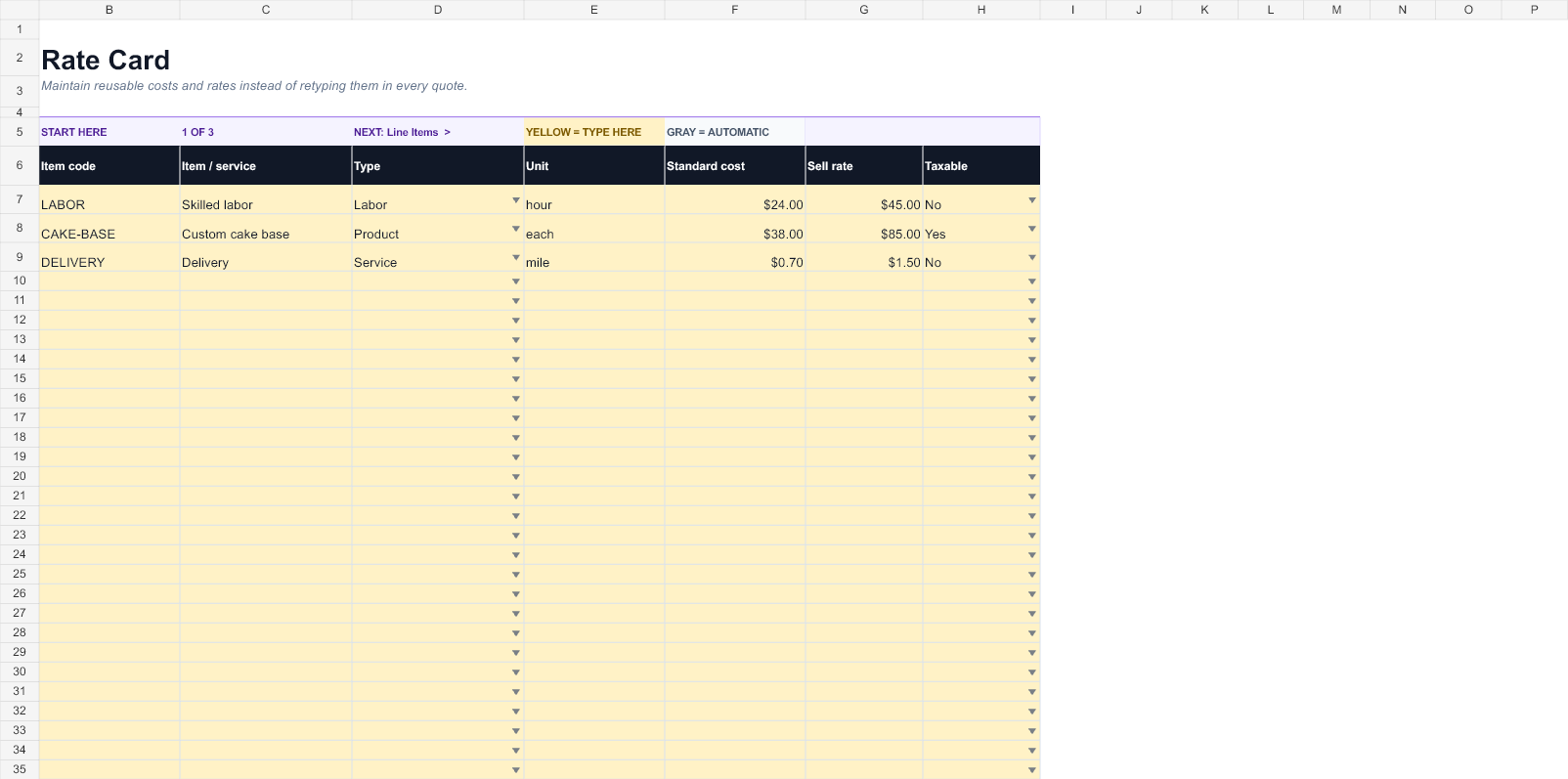
Task: Select column P header
Action: (x=1535, y=10)
